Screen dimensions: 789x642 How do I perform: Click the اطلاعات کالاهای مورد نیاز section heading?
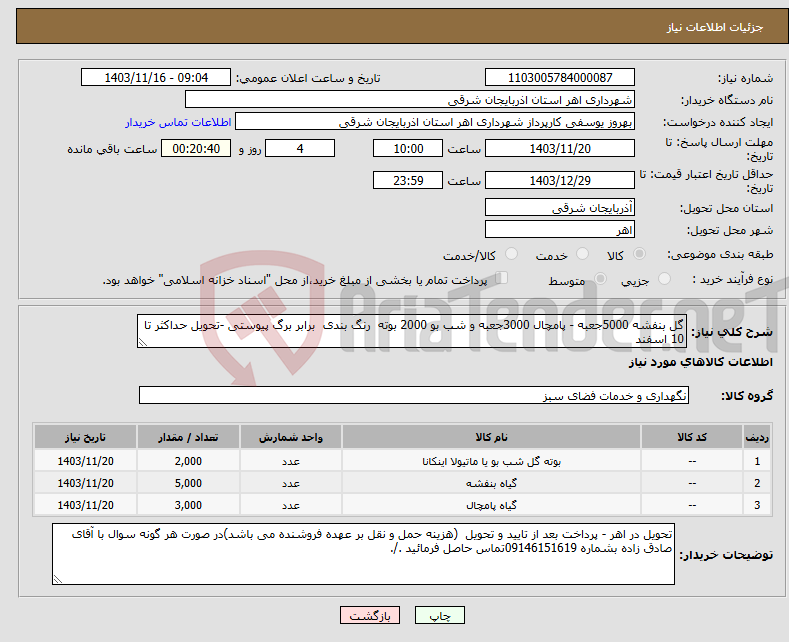700,362
